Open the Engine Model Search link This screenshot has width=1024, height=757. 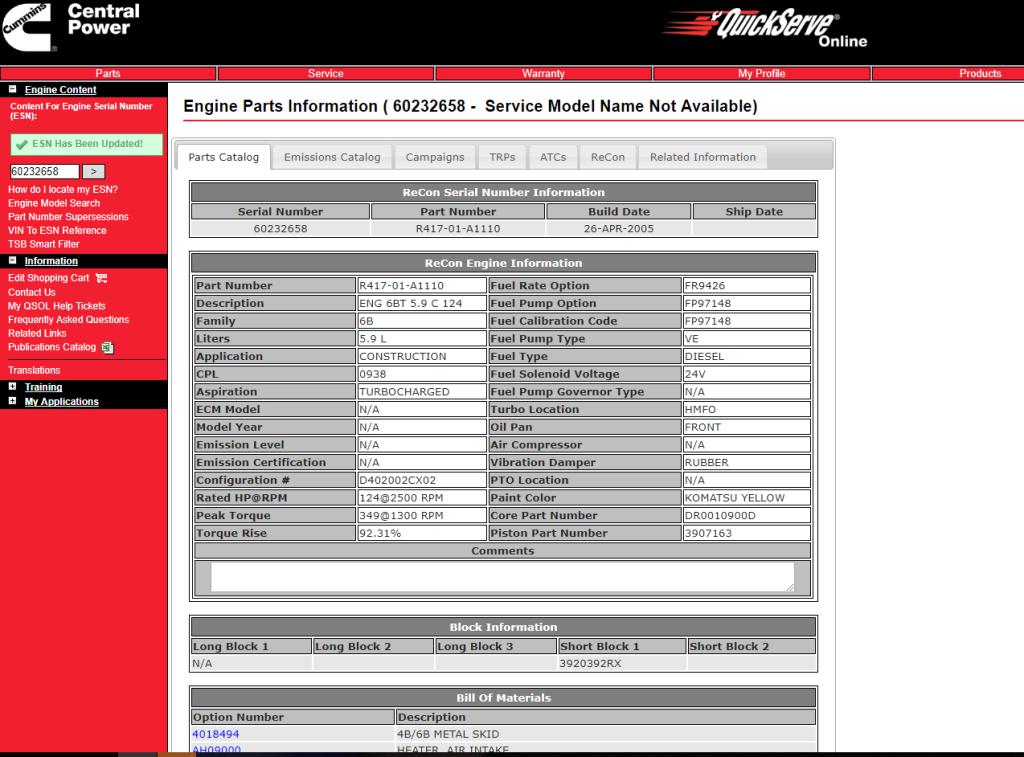pos(54,203)
